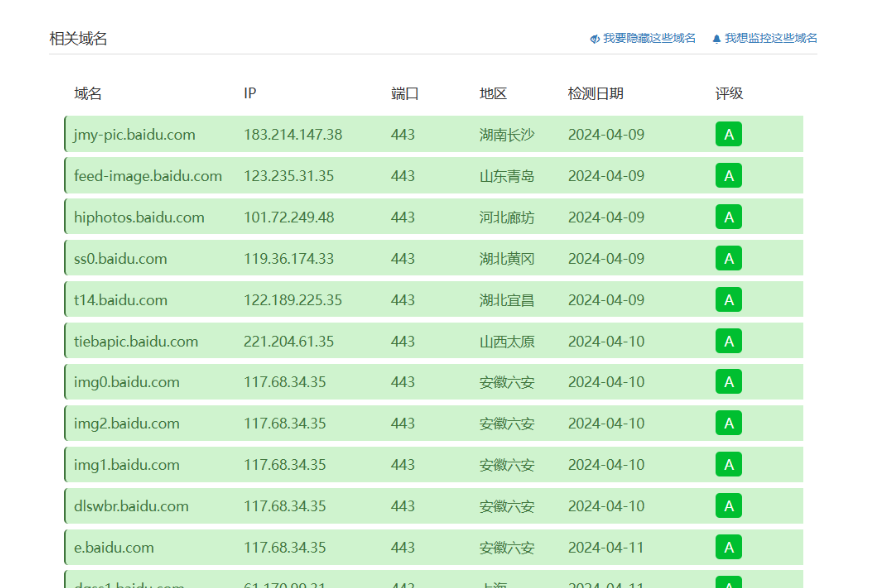Click the A rating badge for img1.baidu.com
The width and height of the screenshot is (875, 588).
(729, 464)
